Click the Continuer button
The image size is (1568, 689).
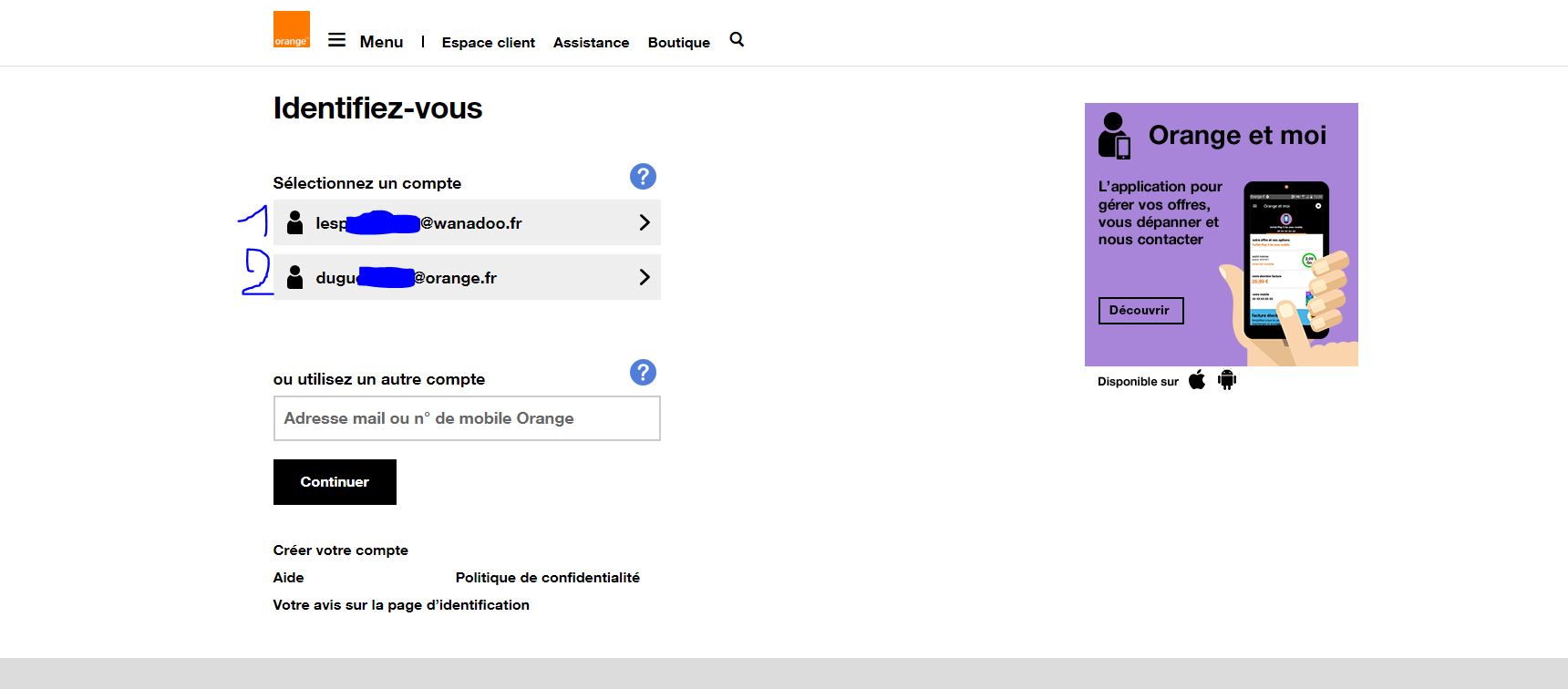click(x=335, y=482)
